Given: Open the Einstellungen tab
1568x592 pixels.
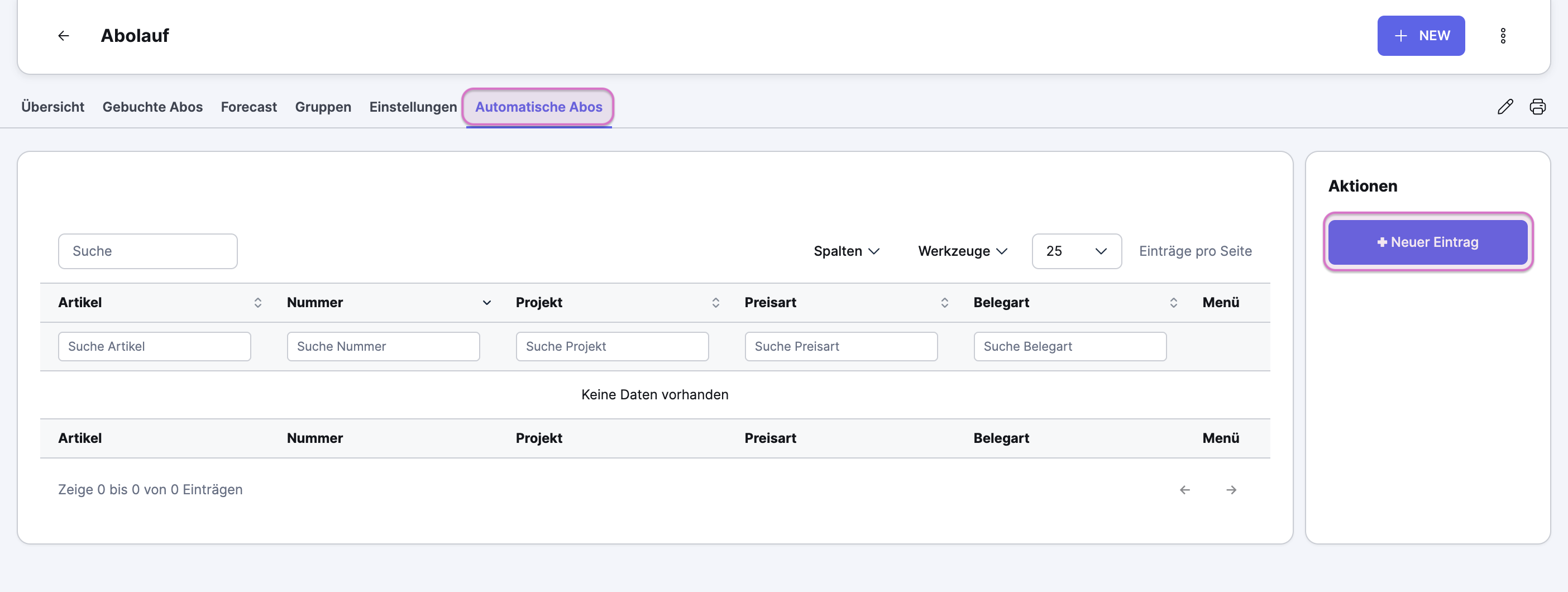Looking at the screenshot, I should pos(413,107).
